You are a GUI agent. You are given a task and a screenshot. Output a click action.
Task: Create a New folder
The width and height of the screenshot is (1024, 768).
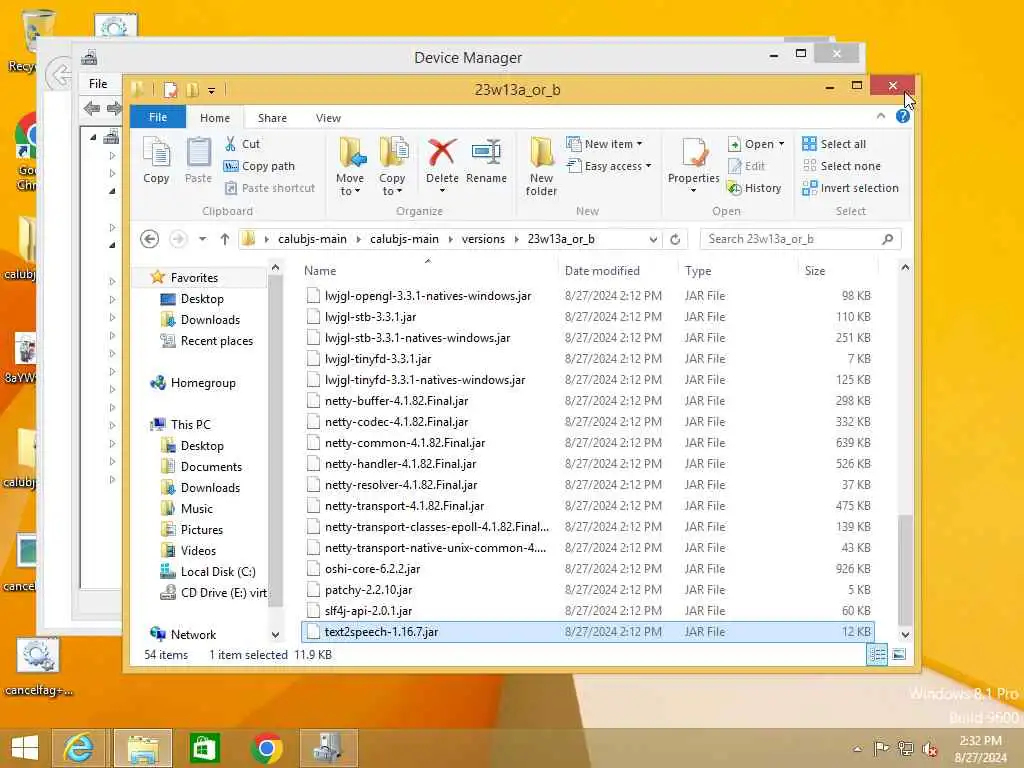click(x=541, y=166)
